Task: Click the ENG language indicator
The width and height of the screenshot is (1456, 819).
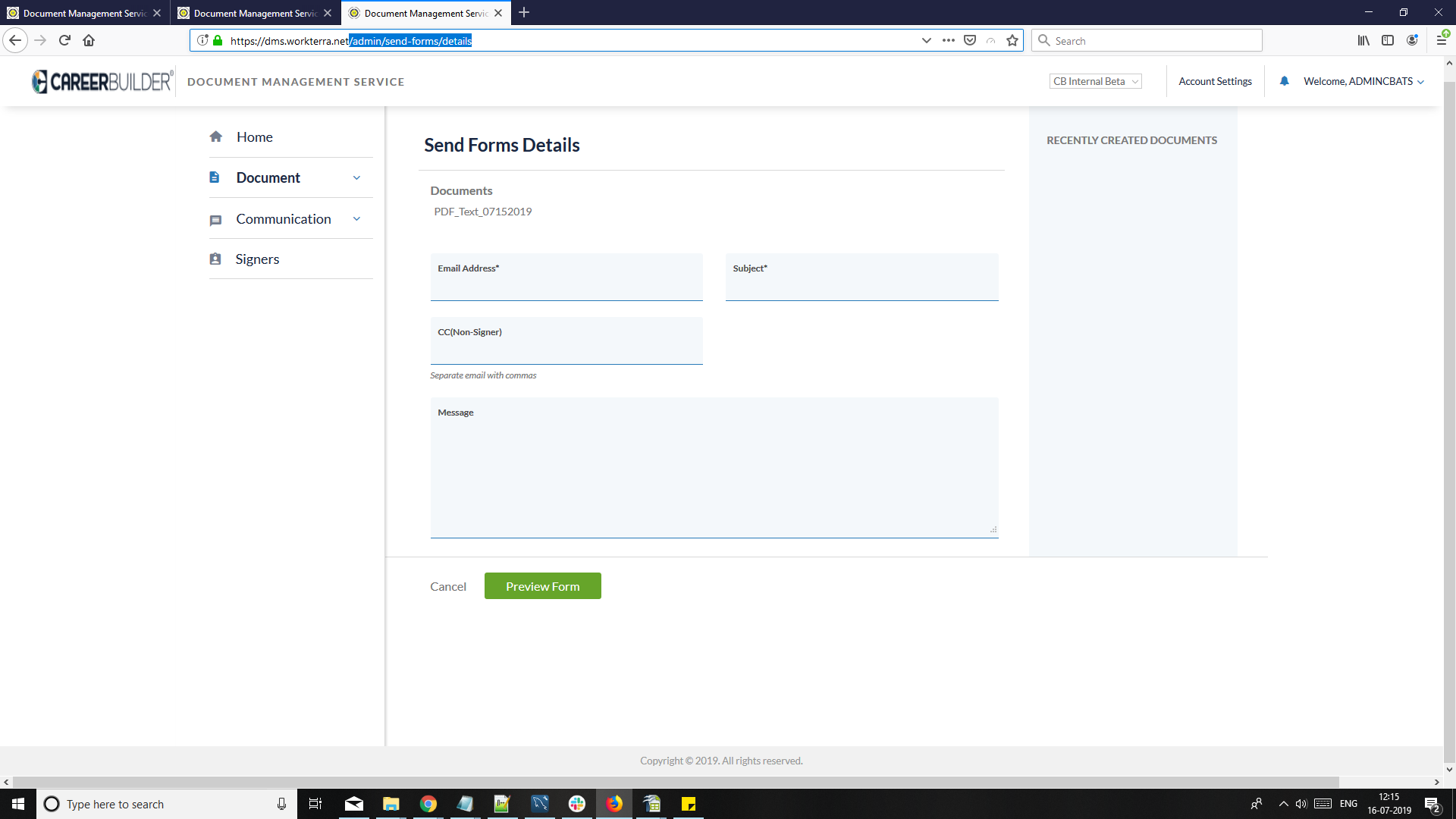Action: point(1348,804)
